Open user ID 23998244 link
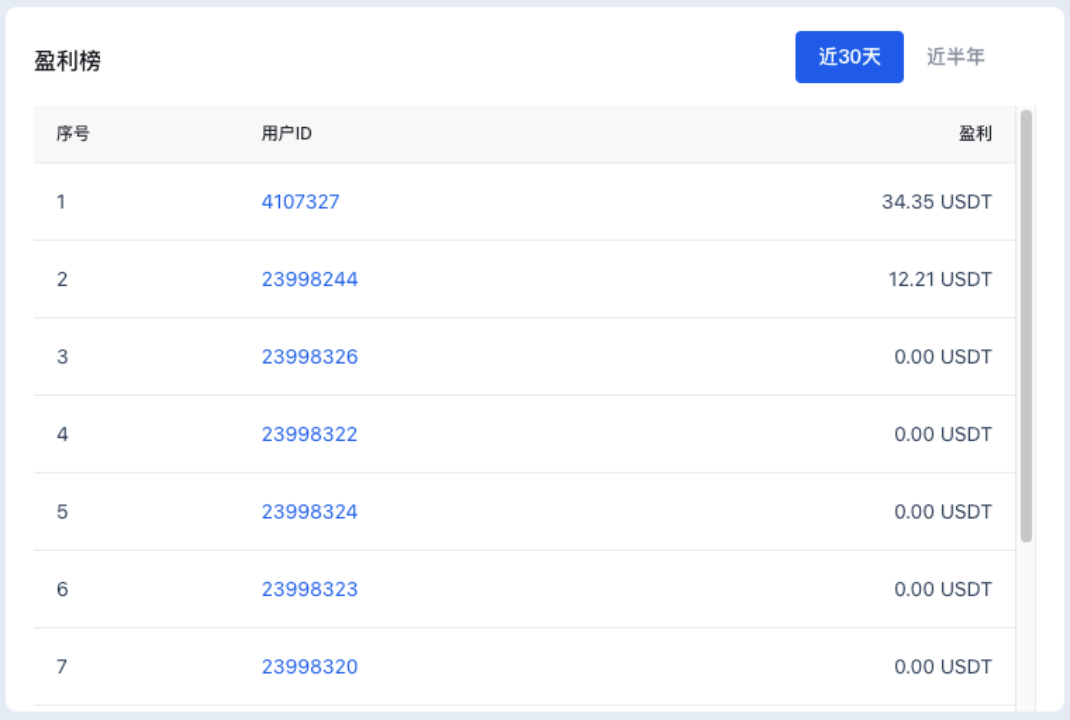Image resolution: width=1070 pixels, height=720 pixels. 310,279
